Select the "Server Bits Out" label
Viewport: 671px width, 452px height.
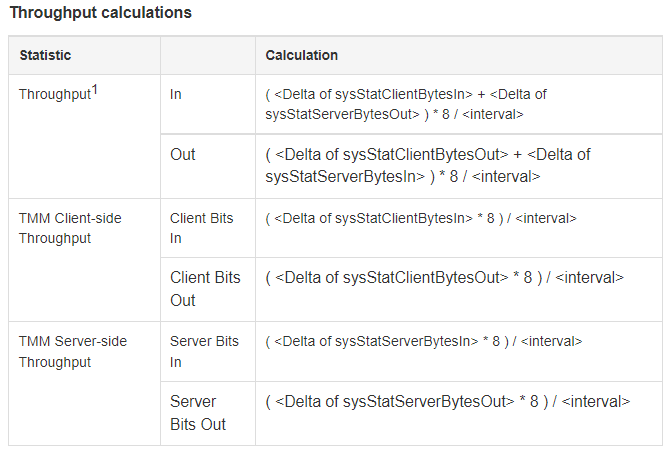pos(198,413)
